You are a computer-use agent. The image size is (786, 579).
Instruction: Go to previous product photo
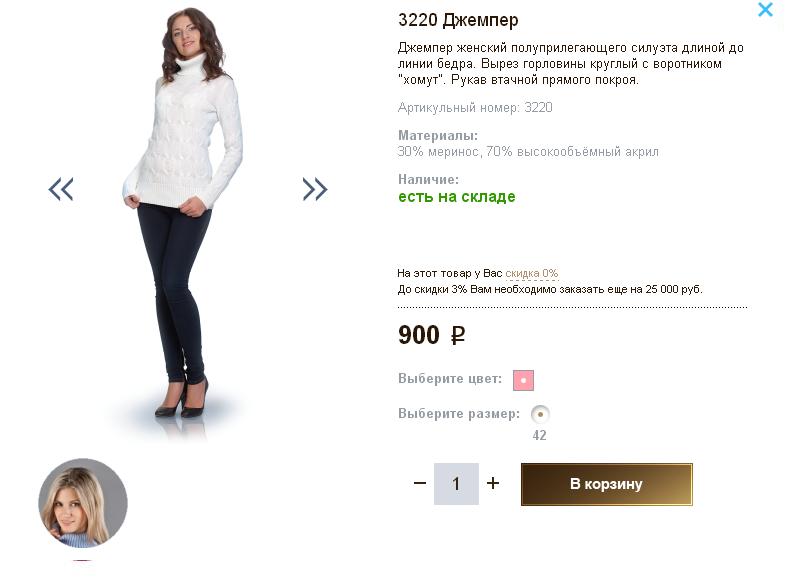point(61,189)
